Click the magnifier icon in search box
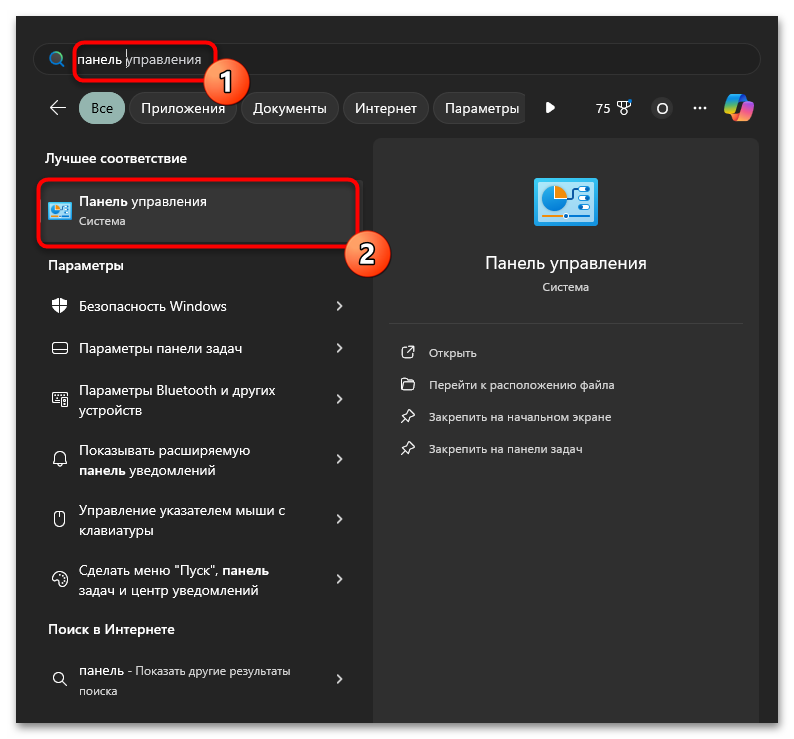 (57, 60)
